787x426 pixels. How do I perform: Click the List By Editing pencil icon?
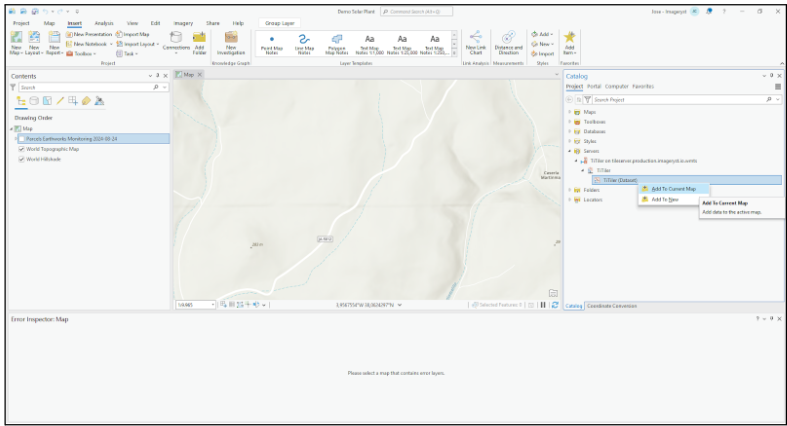coord(60,101)
